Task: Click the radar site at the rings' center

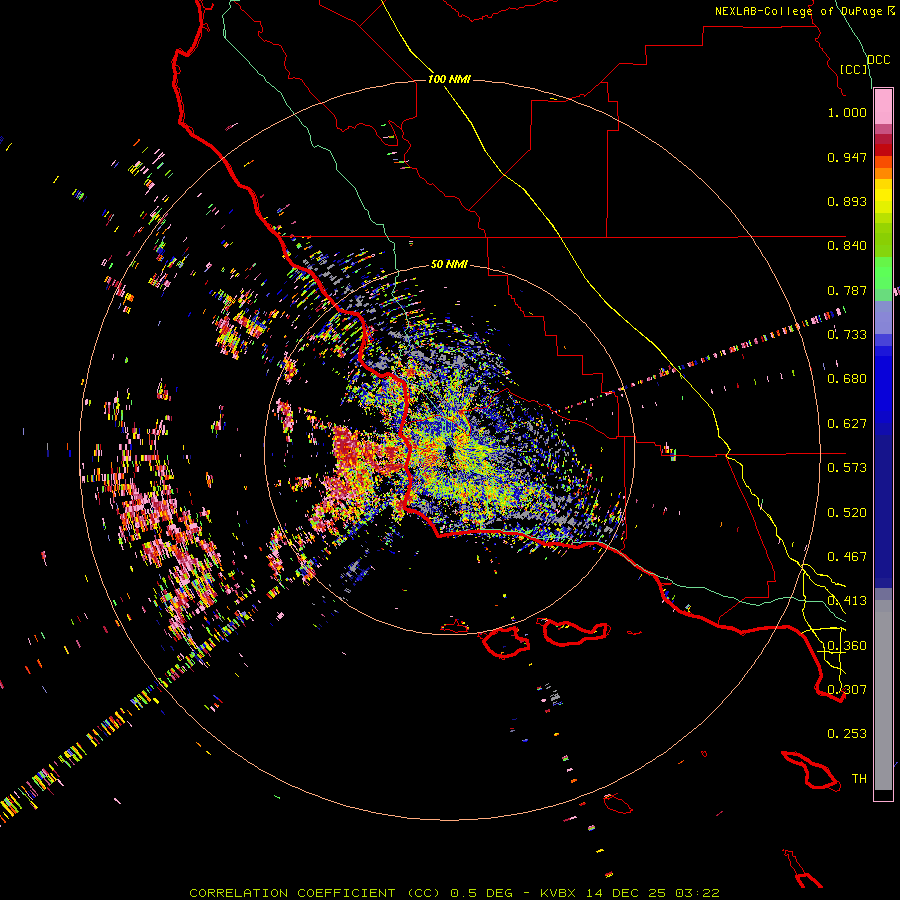Action: [x=449, y=452]
